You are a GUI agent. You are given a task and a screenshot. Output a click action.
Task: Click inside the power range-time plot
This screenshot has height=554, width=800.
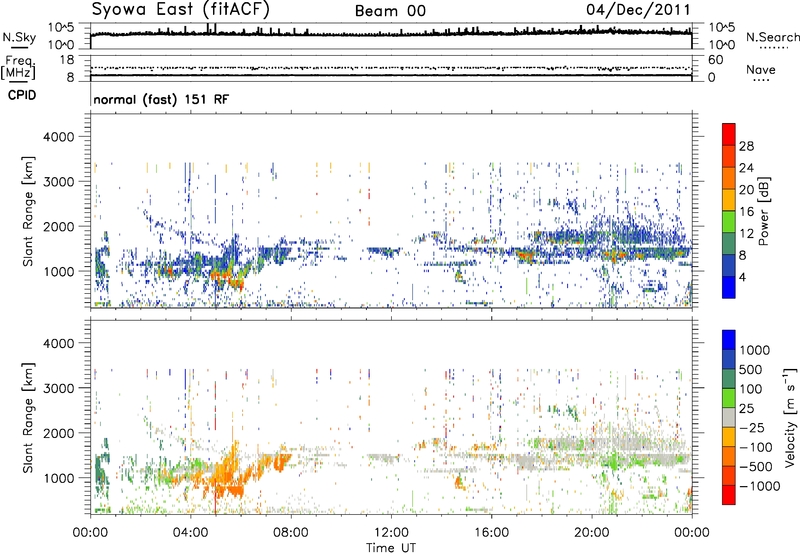[391, 210]
